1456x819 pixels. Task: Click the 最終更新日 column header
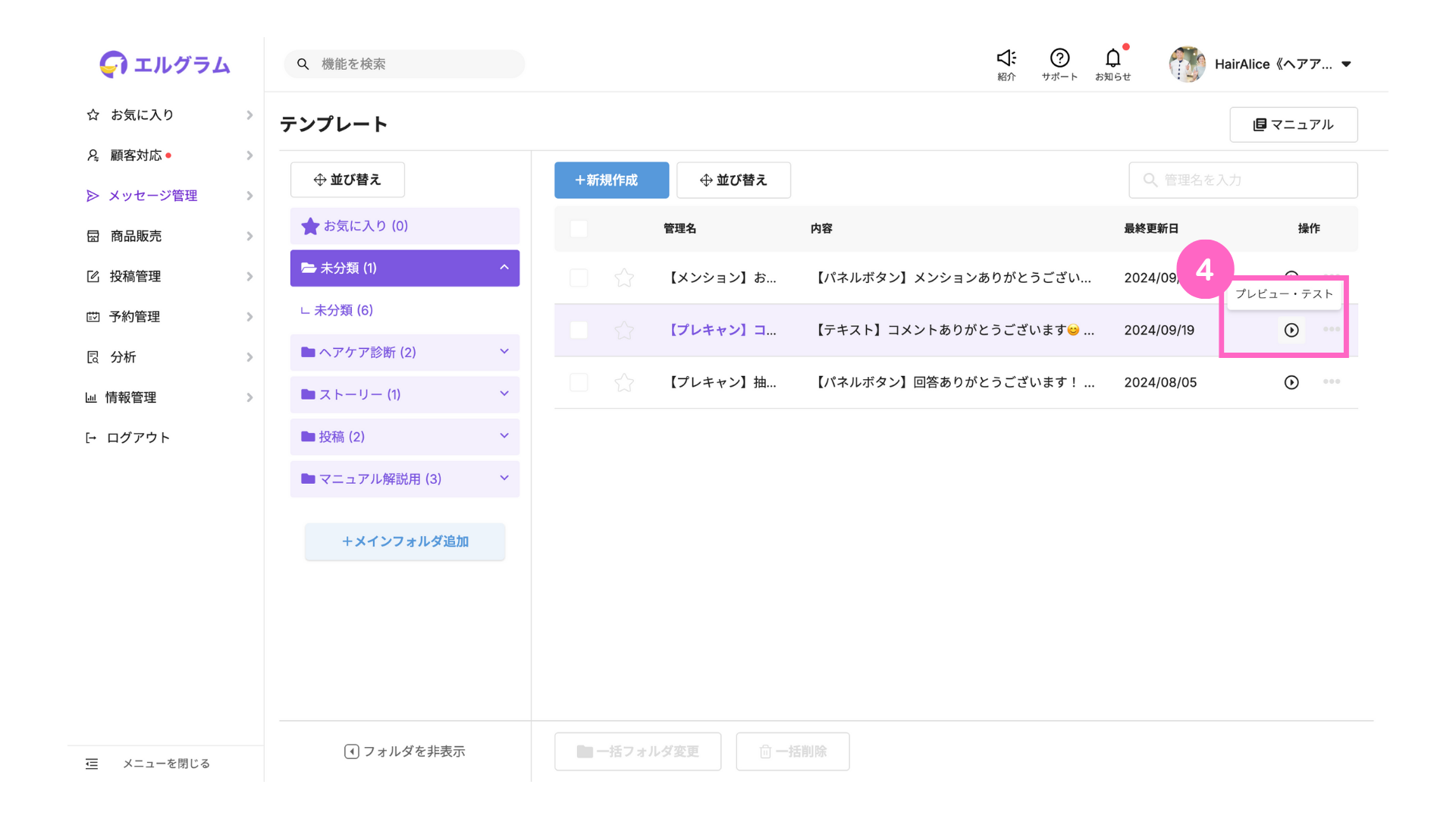point(1151,228)
